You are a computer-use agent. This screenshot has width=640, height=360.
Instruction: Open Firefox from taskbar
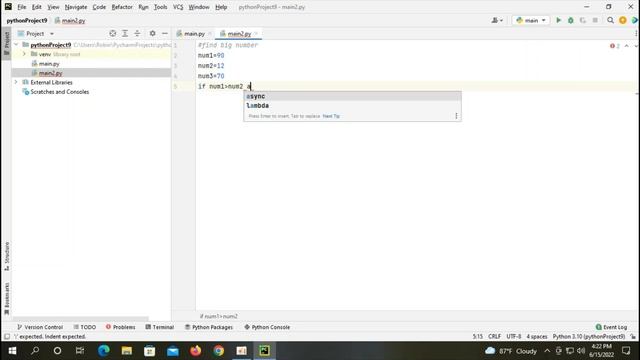[x=196, y=351]
